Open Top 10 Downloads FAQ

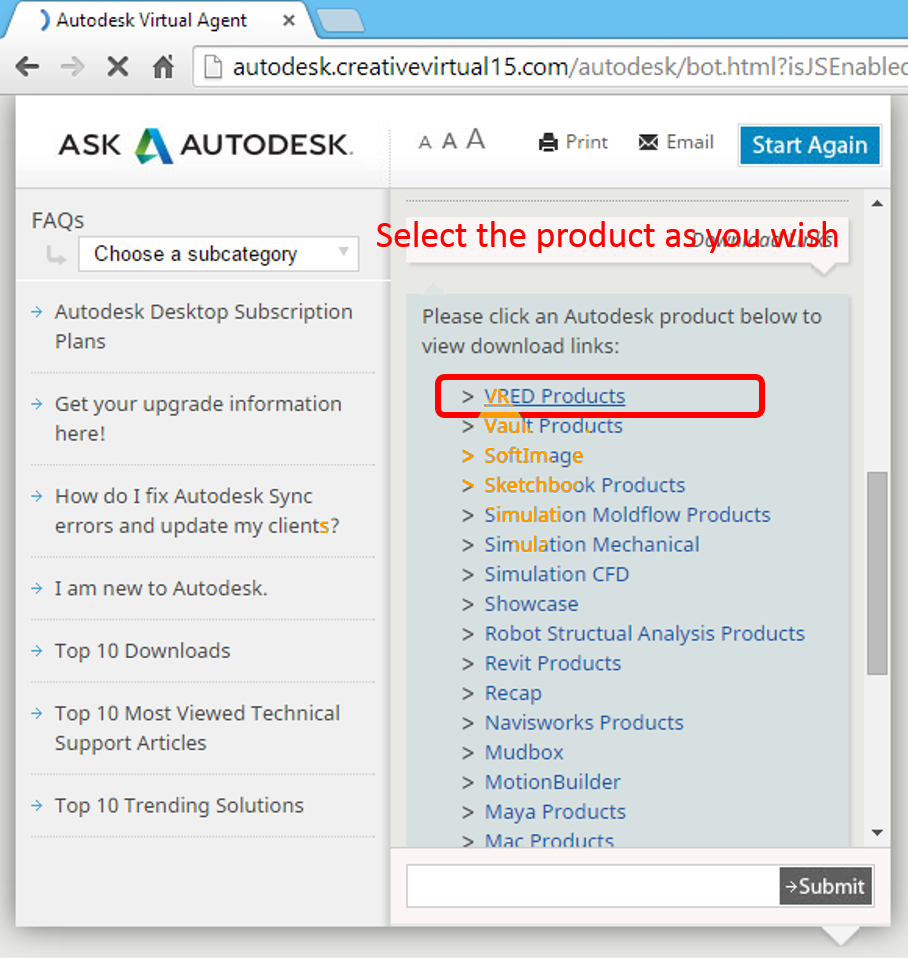[142, 651]
